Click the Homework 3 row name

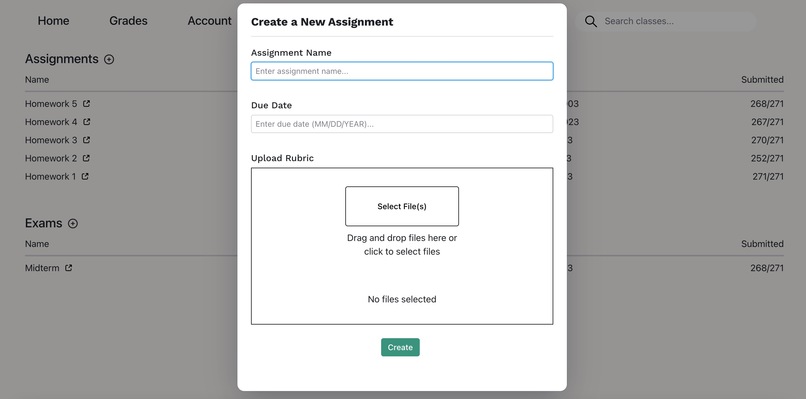(51, 140)
